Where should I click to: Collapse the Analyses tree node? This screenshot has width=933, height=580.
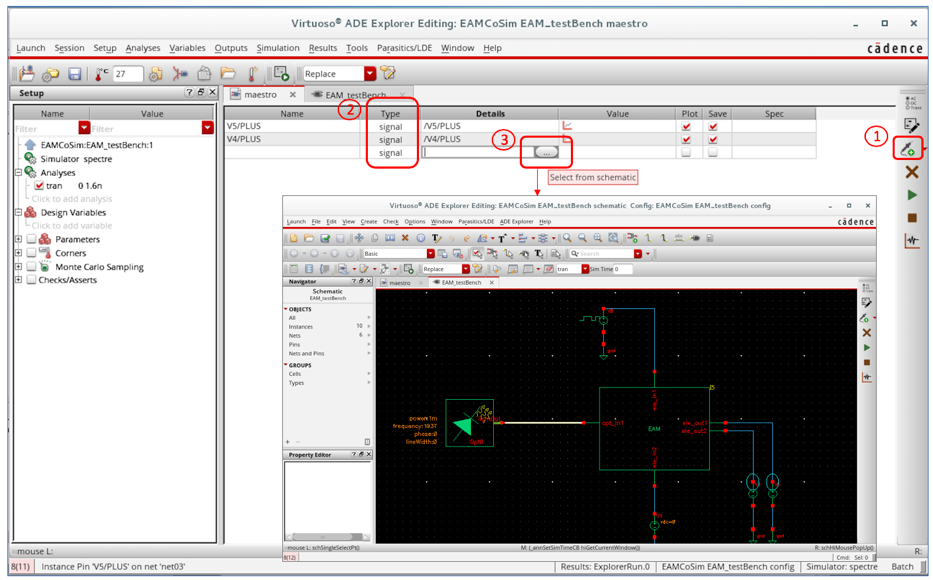click(x=18, y=173)
